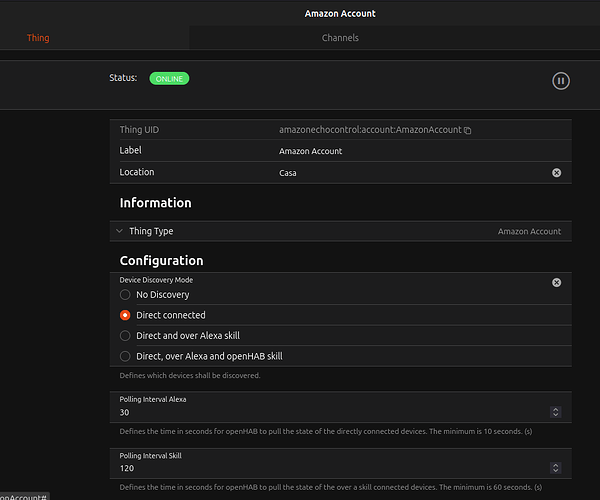Viewport: 600px width, 500px height.
Task: Click the green ONLINE status badge
Action: pos(169,78)
